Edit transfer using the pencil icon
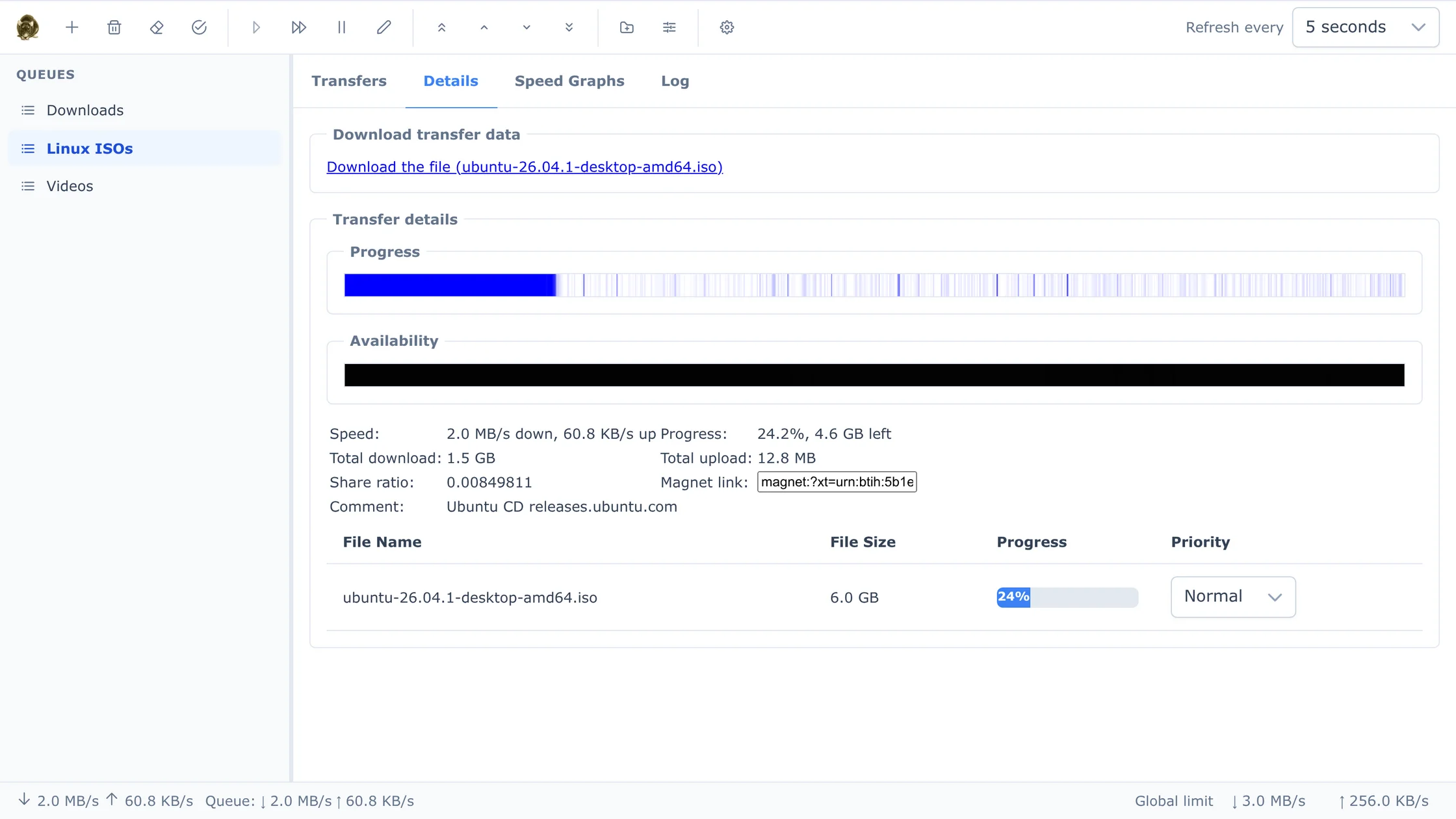The height and width of the screenshot is (819, 1456). [383, 27]
